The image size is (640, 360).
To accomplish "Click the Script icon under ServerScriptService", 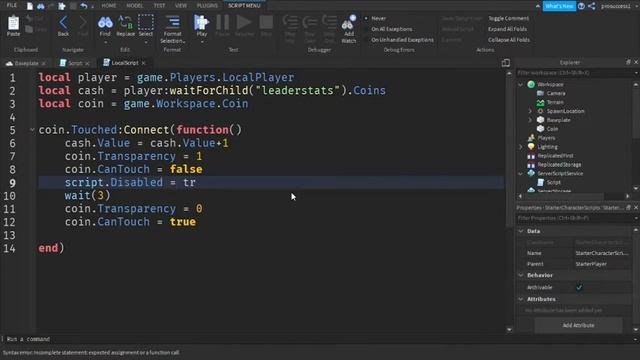I will pos(540,182).
